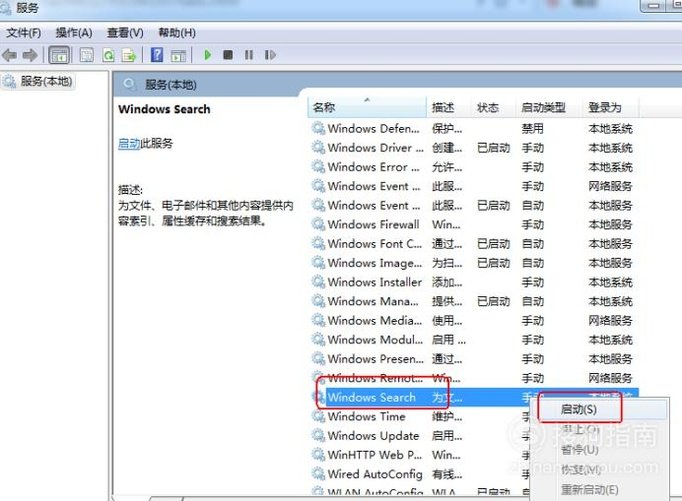Click the Stop service square icon
Image resolution: width=682 pixels, height=501 pixels.
pos(228,55)
